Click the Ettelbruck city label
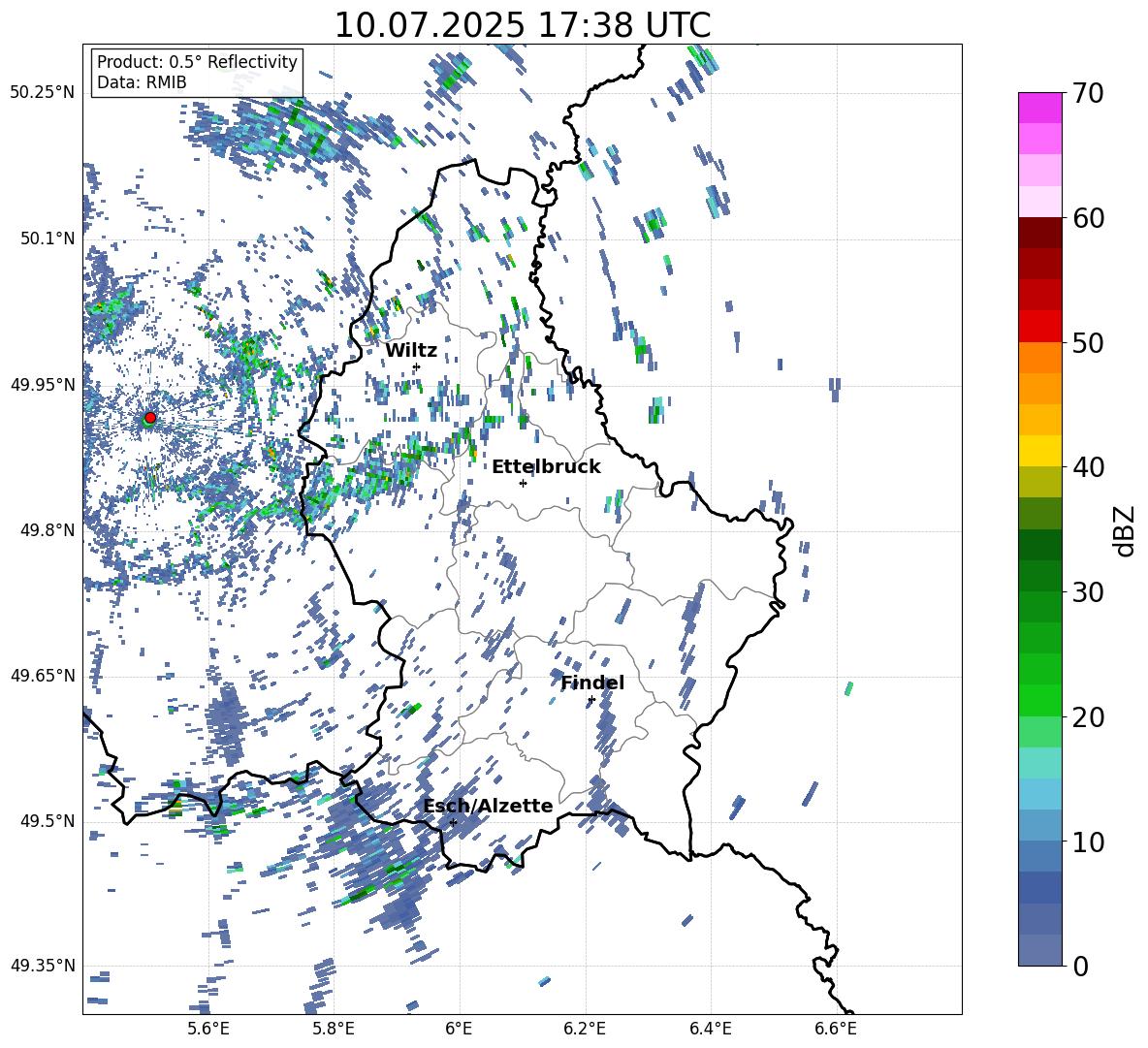Screen dimensions: 1148x1048 [546, 467]
